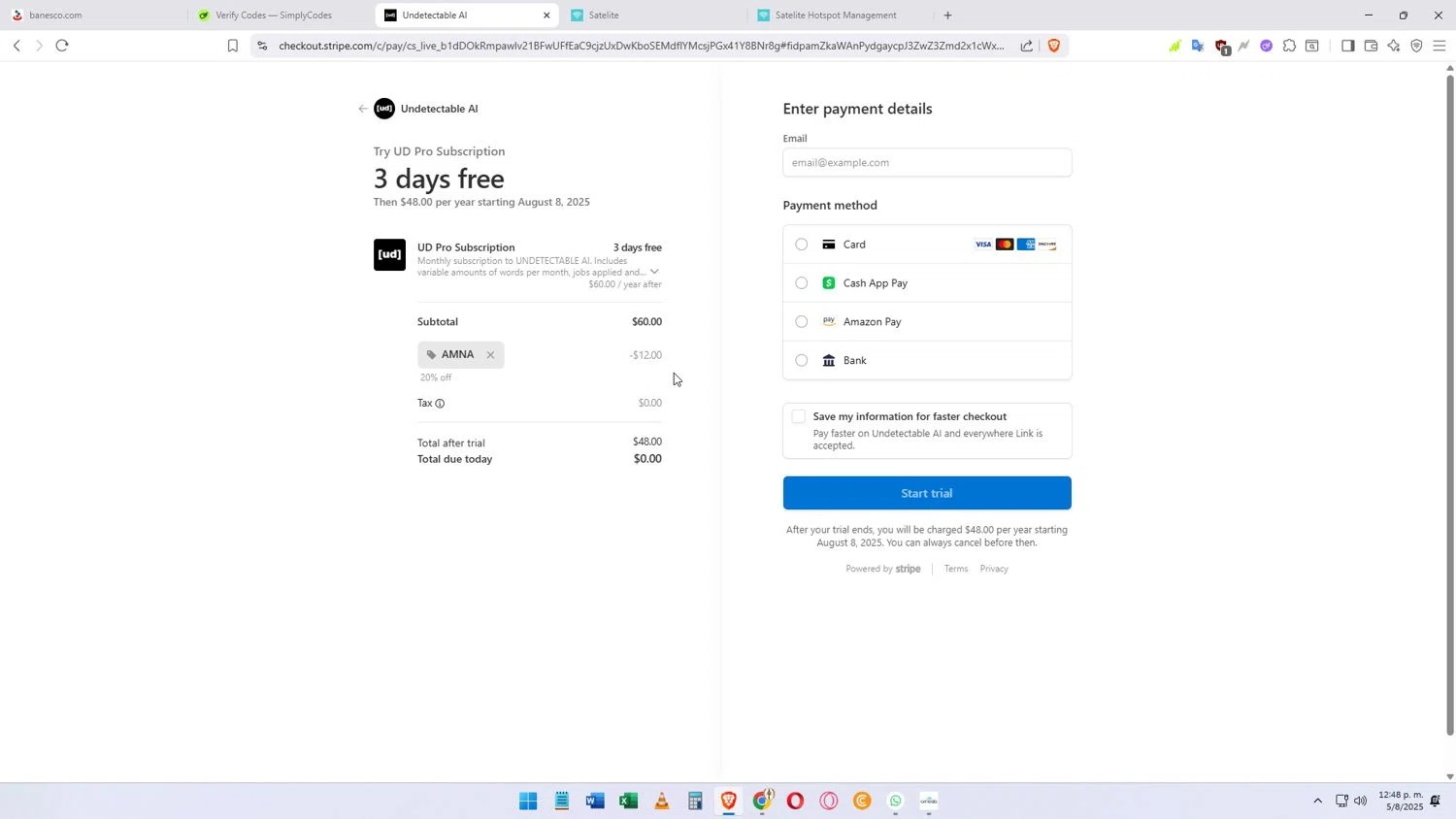
Task: Click the grey lightning extension icon
Action: 1243,46
